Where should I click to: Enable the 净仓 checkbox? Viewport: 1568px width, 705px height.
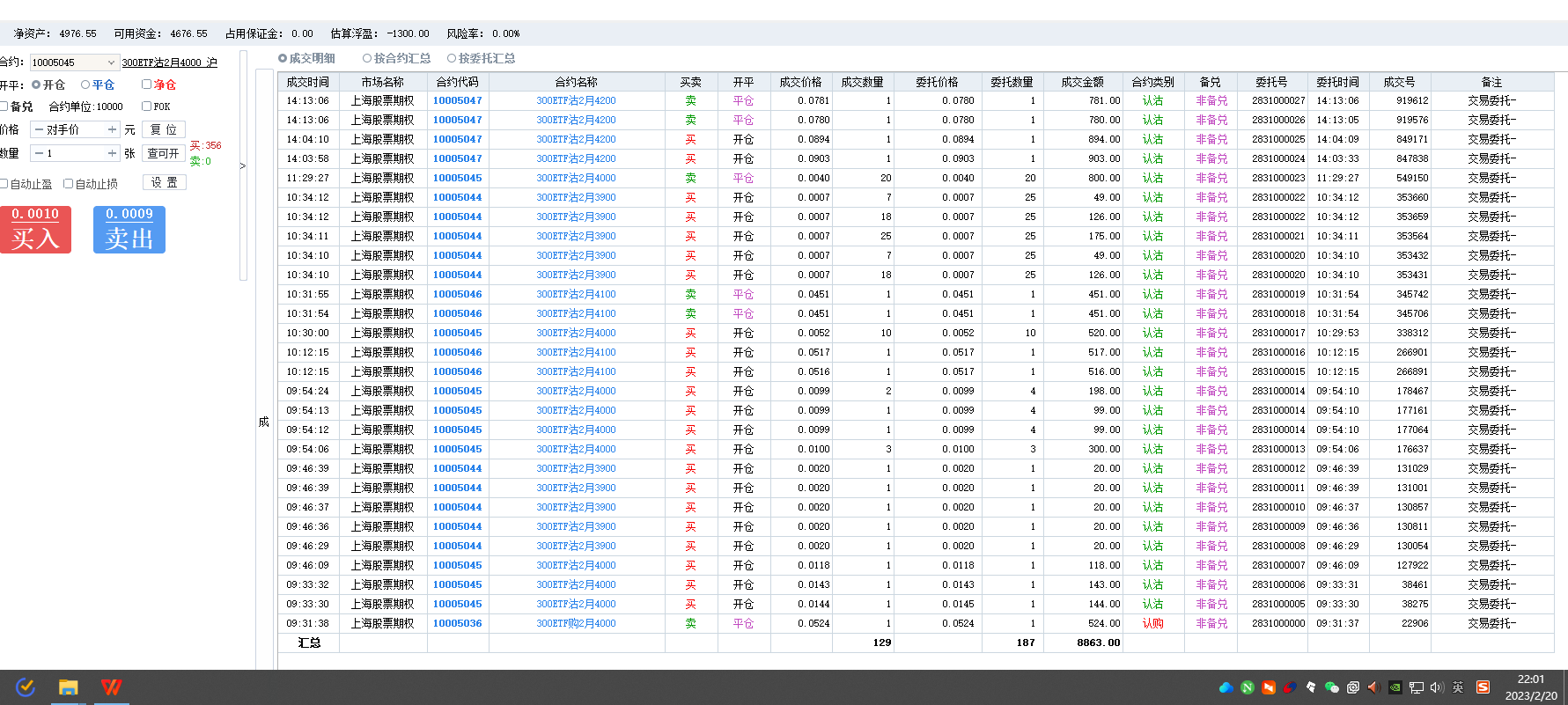click(x=147, y=84)
